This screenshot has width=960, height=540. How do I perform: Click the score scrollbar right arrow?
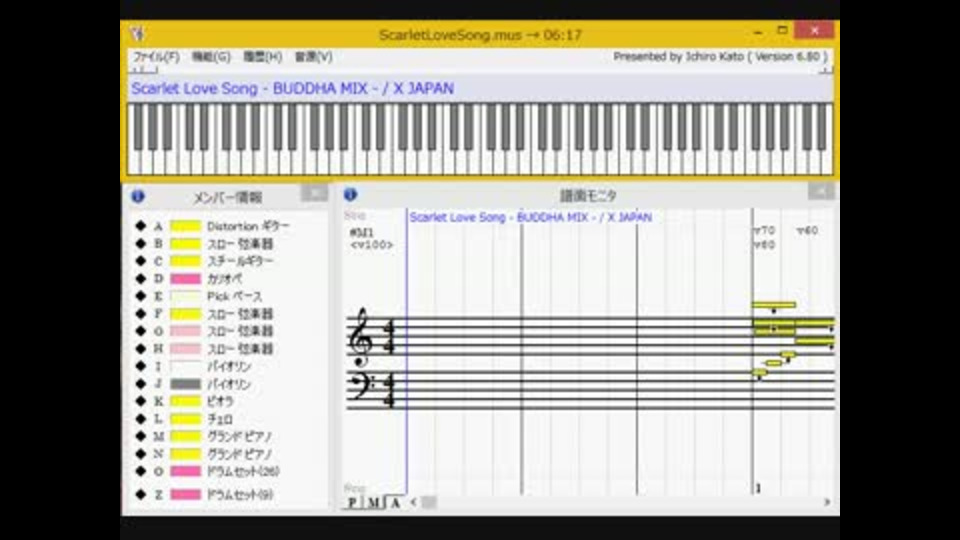(827, 502)
